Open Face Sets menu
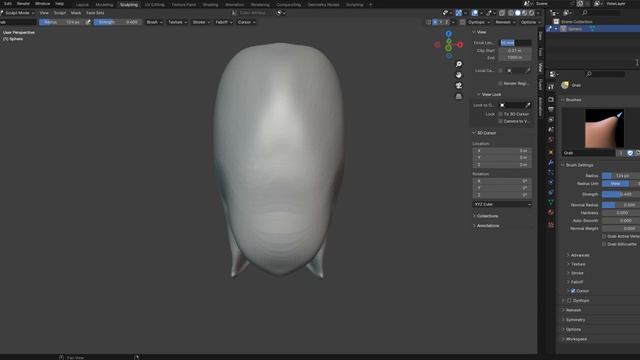Image resolution: width=640 pixels, height=360 pixels. coord(95,13)
